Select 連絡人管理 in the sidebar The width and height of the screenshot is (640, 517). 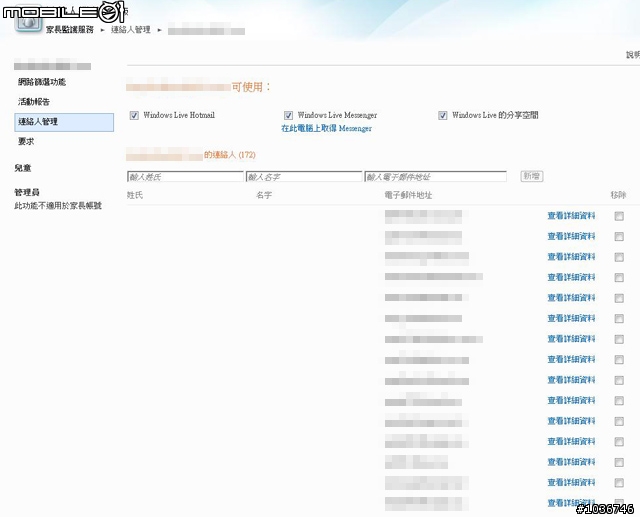[x=64, y=122]
